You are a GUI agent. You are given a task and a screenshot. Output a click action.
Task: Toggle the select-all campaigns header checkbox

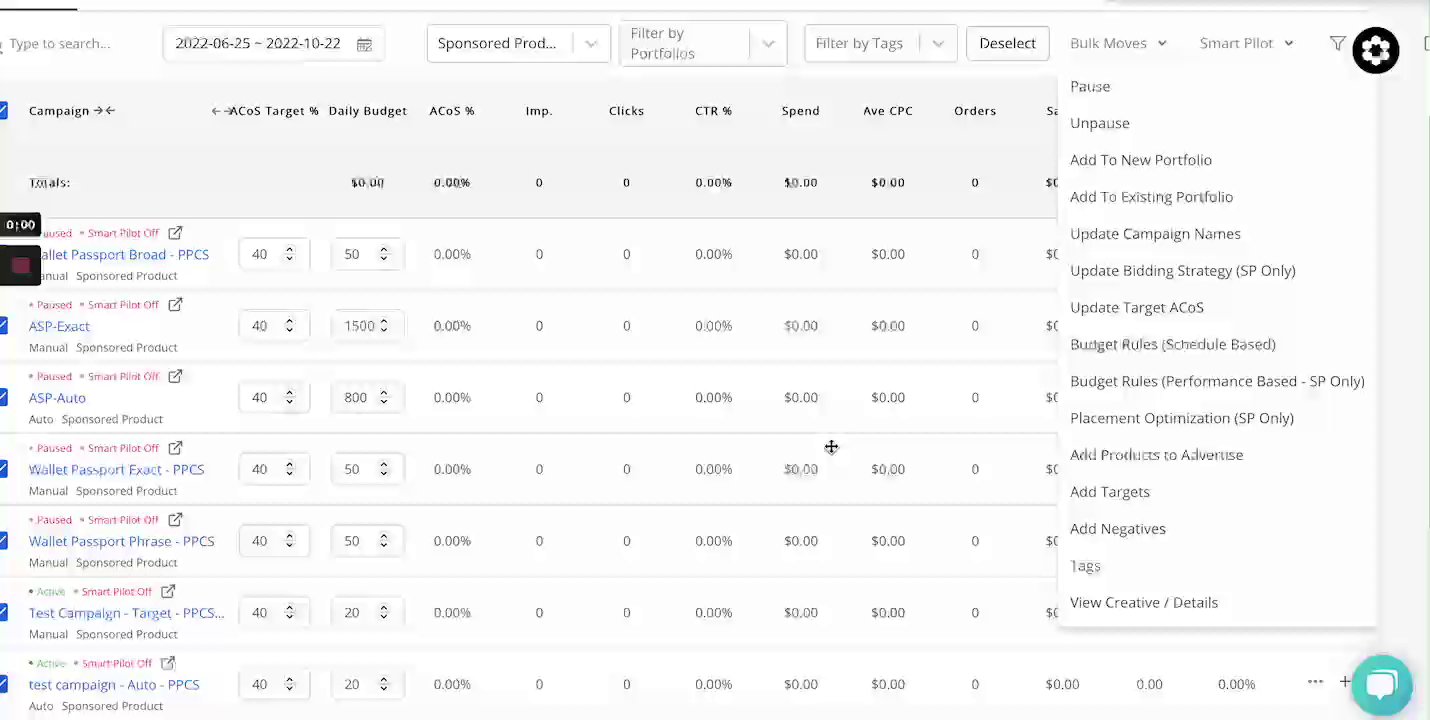(3, 110)
